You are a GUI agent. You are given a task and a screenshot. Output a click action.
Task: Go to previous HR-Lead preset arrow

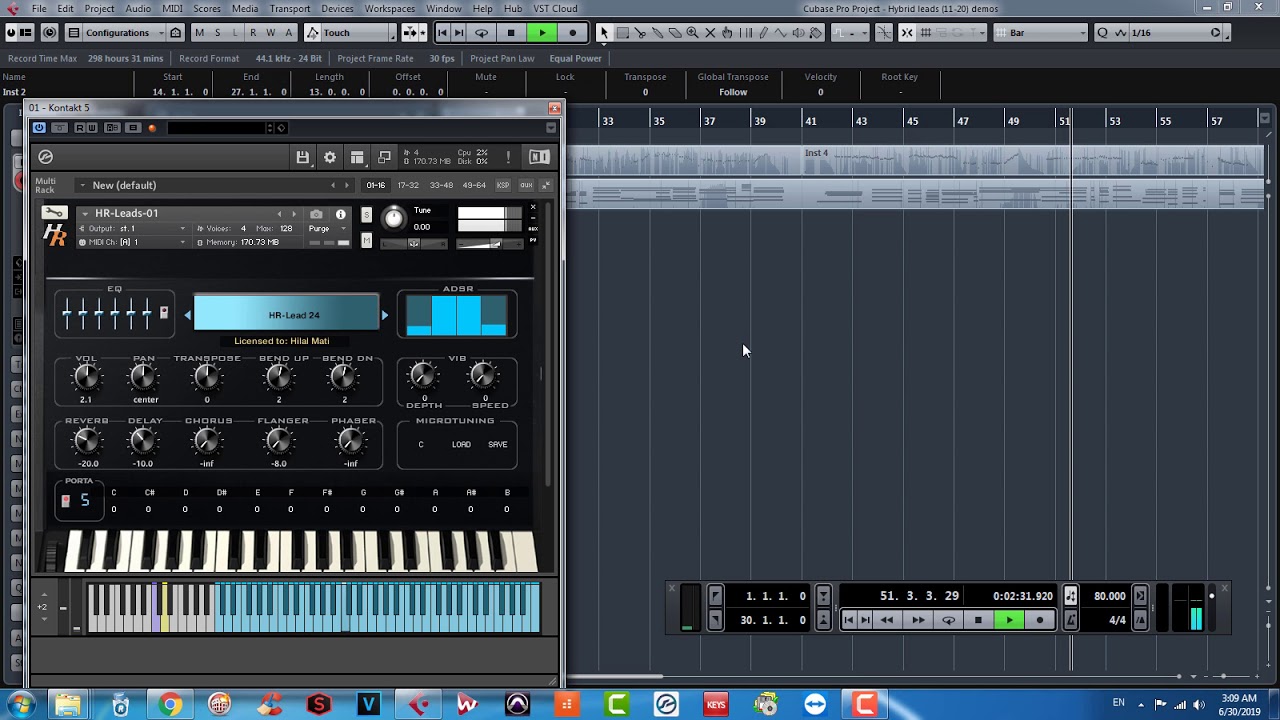(187, 315)
